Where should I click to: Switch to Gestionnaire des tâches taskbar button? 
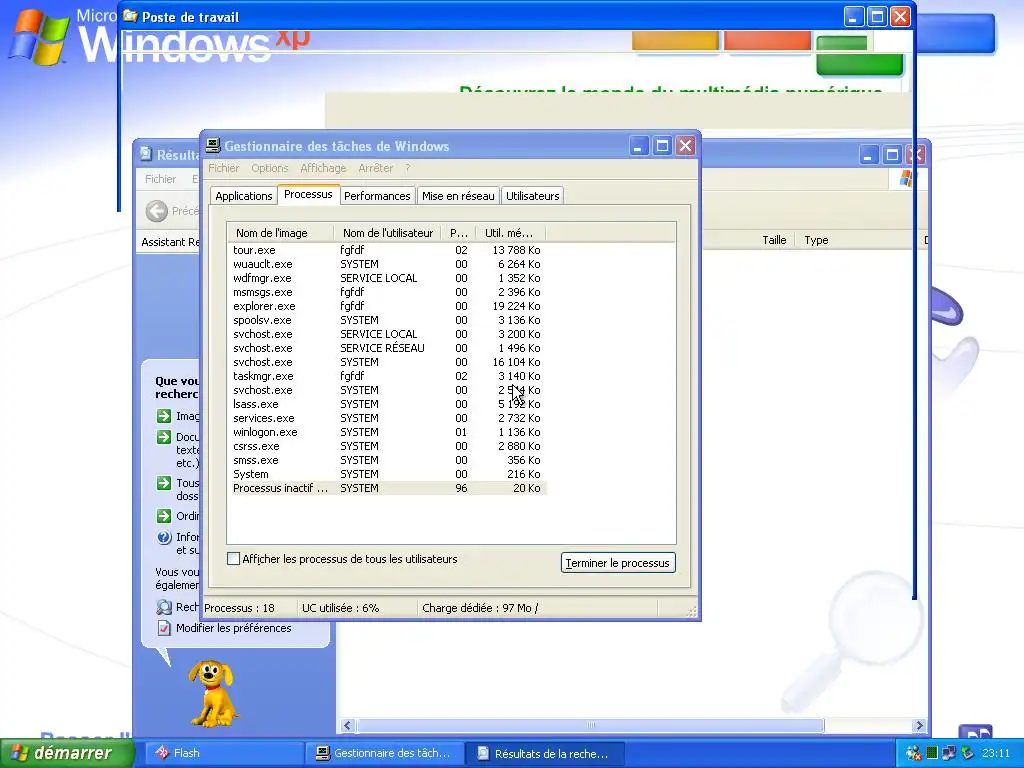(384, 753)
